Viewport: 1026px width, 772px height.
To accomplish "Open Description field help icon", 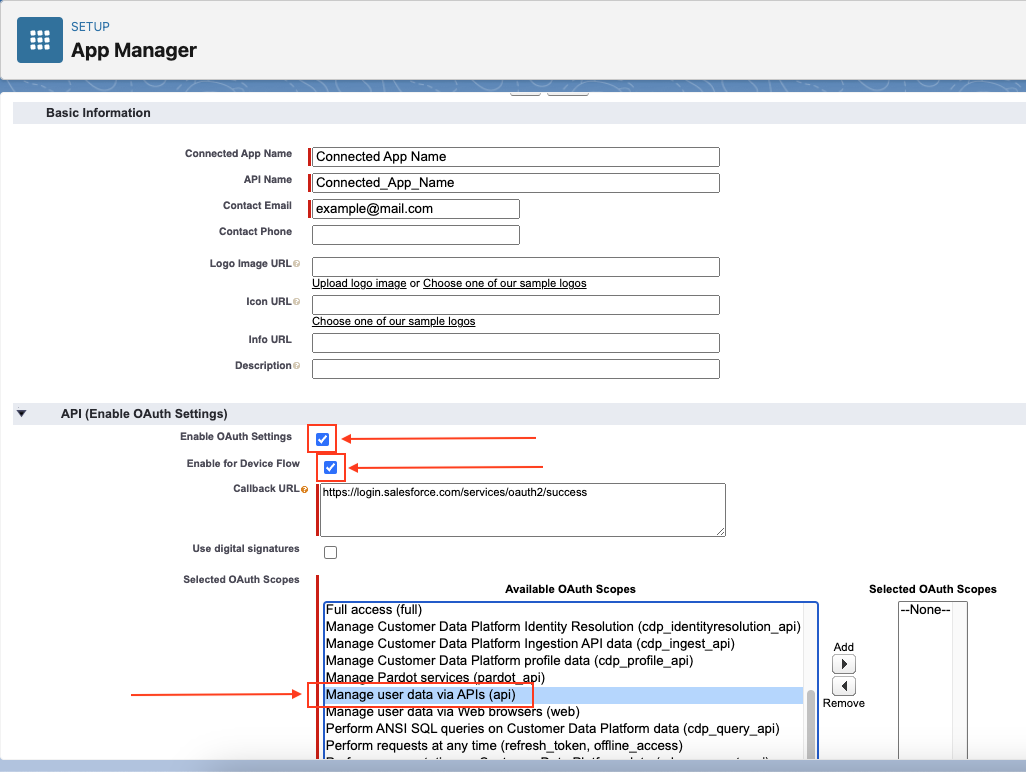I will (296, 366).
